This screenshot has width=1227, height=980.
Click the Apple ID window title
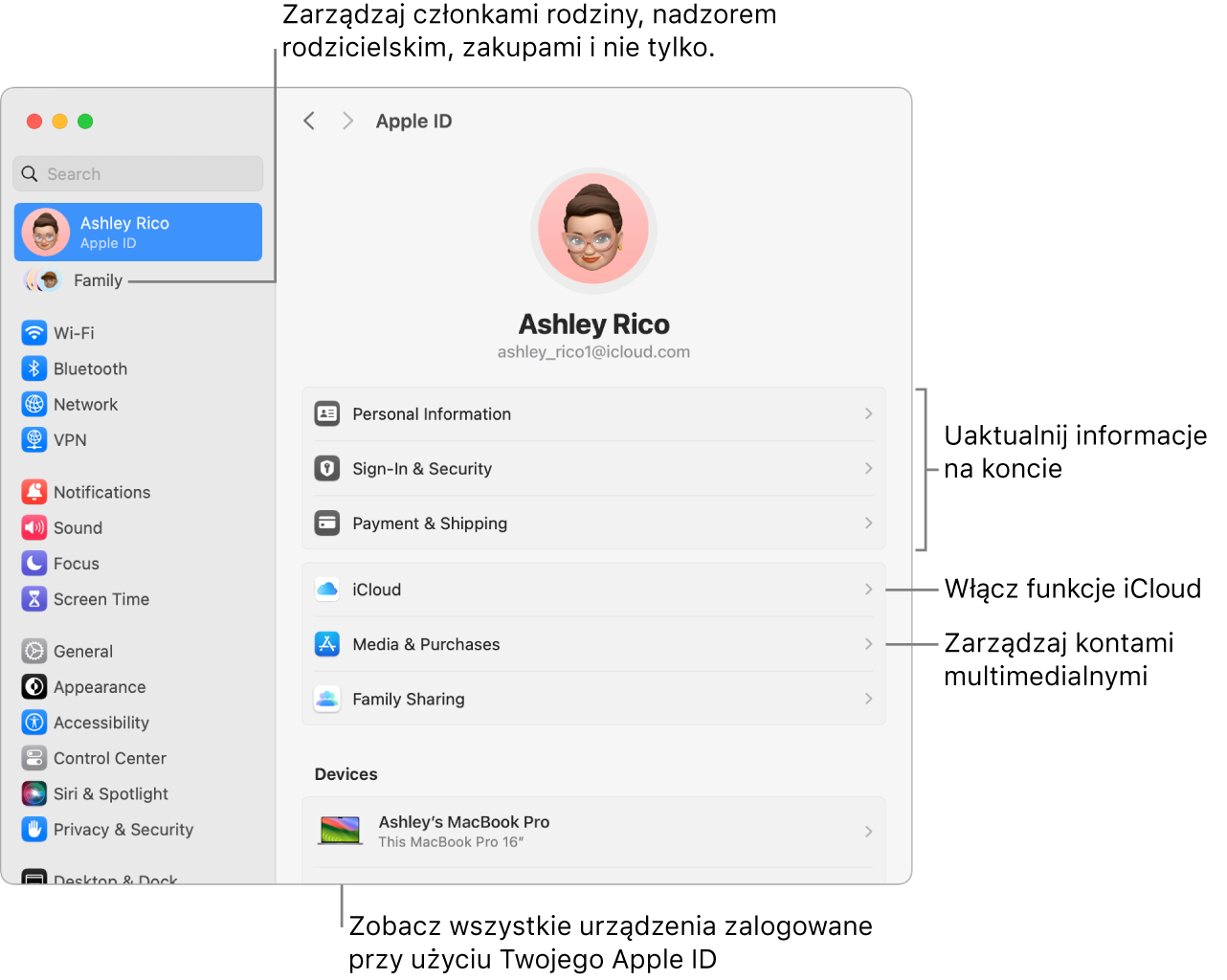413,122
